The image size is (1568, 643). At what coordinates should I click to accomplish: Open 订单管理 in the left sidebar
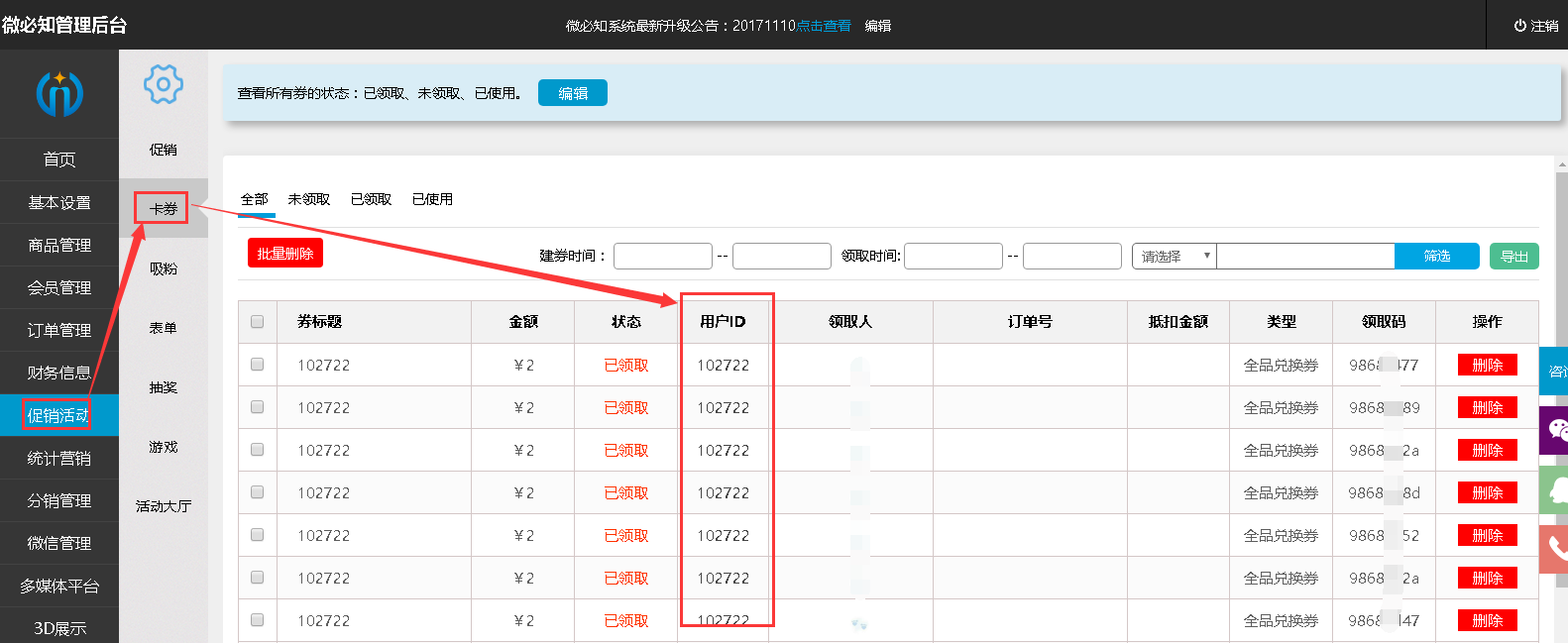click(x=59, y=330)
